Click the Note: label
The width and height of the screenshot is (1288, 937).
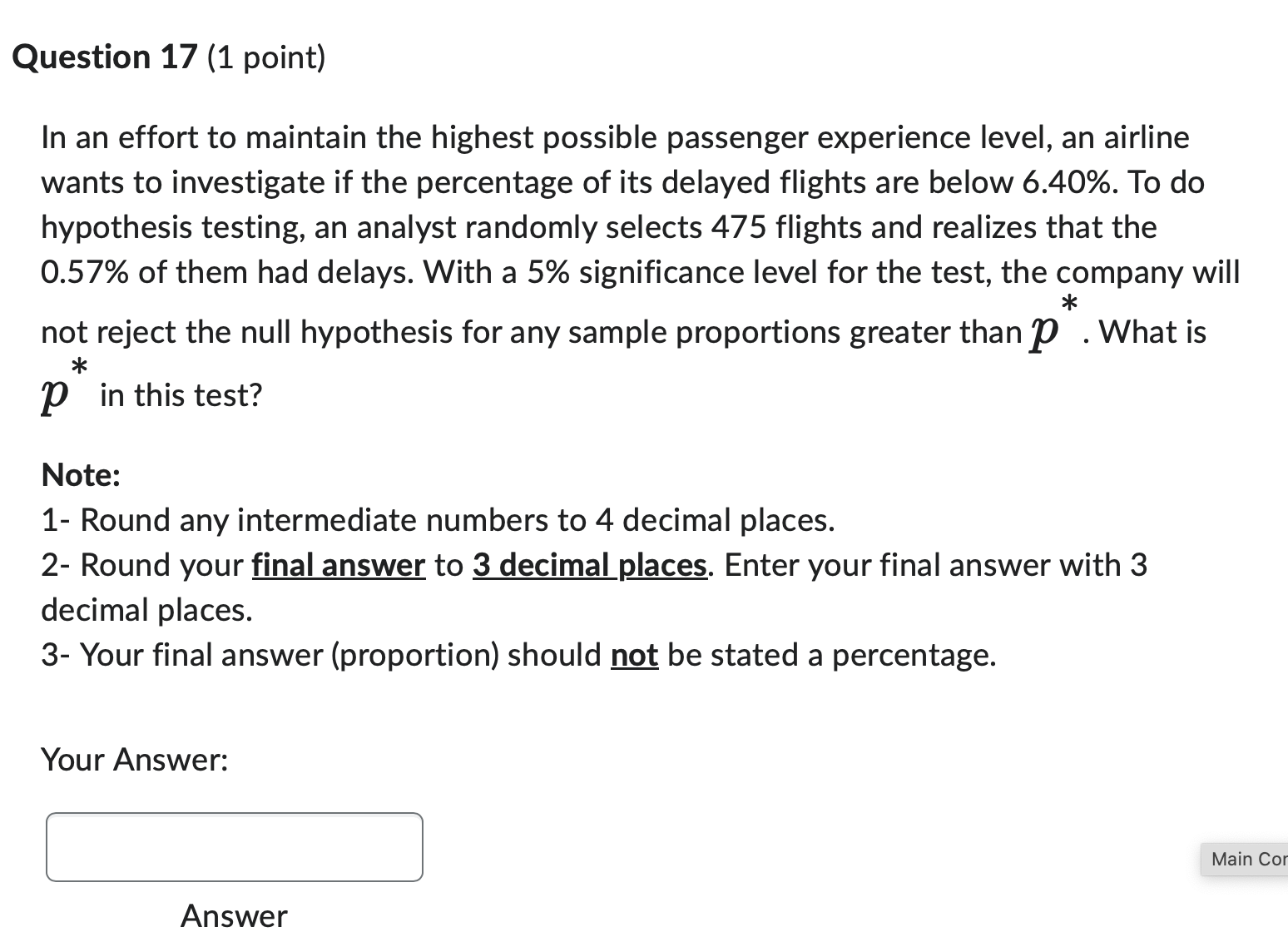[80, 474]
